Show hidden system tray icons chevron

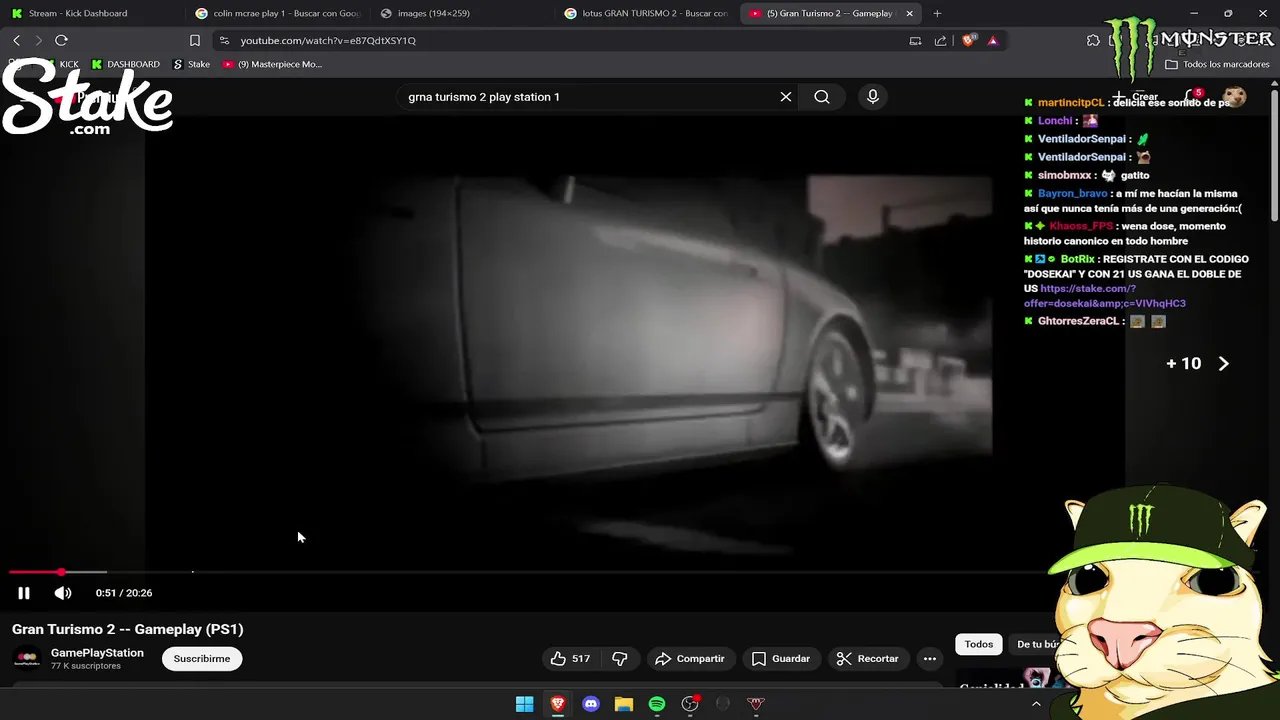pyautogui.click(x=1036, y=704)
